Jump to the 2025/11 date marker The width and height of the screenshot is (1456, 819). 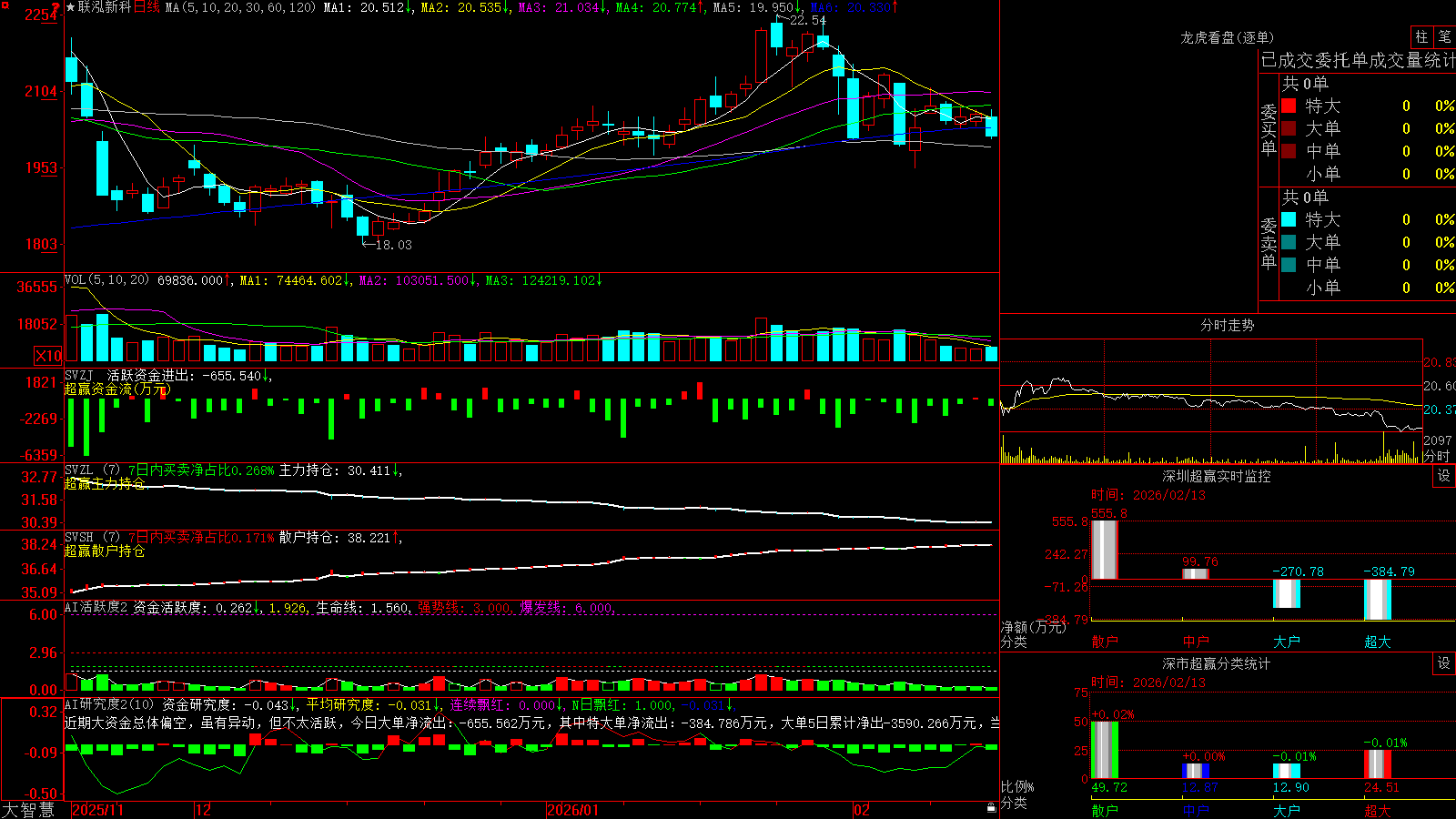coord(97,810)
